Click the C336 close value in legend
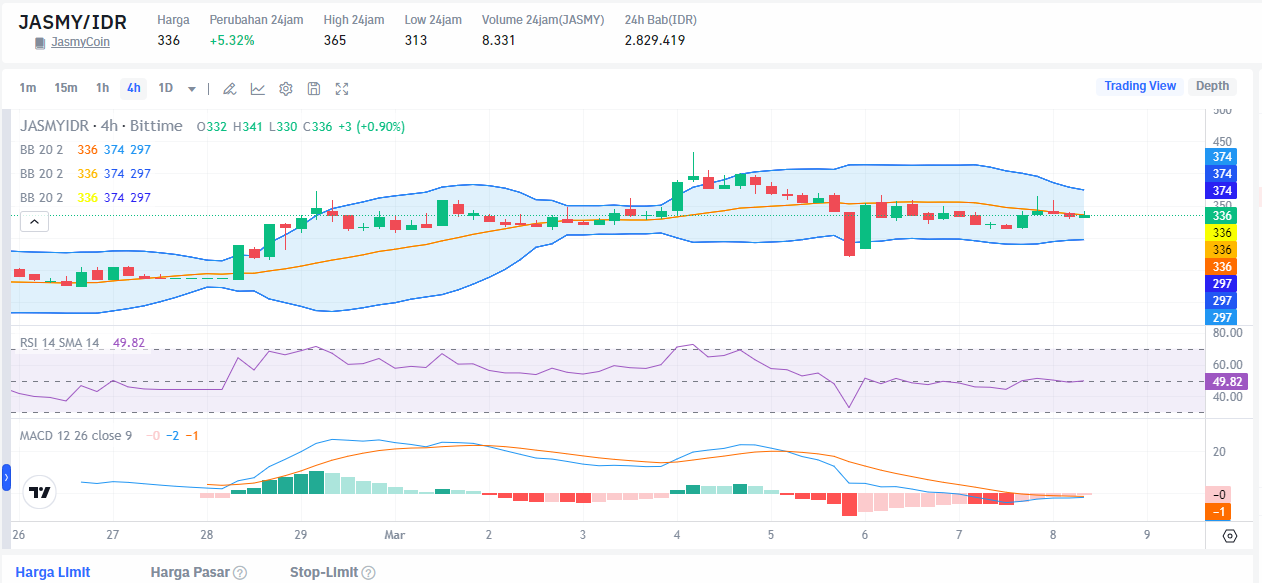Image resolution: width=1262 pixels, height=583 pixels. (x=318, y=126)
